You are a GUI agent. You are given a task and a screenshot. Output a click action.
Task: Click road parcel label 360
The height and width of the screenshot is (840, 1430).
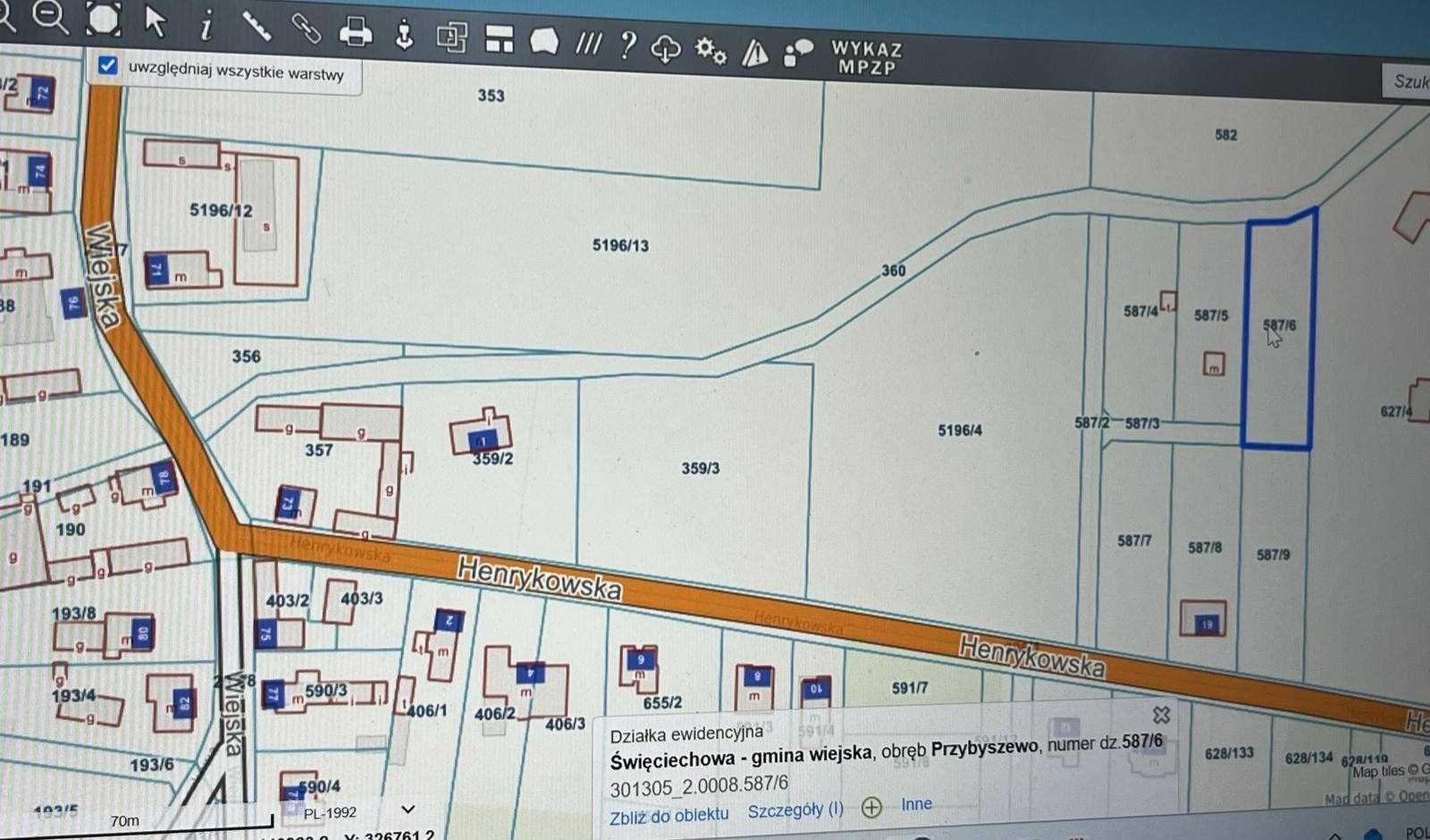[893, 271]
